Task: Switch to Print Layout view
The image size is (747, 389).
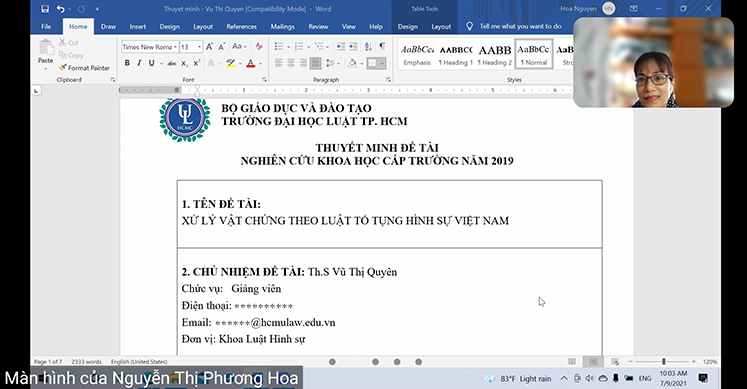Action: (x=593, y=362)
